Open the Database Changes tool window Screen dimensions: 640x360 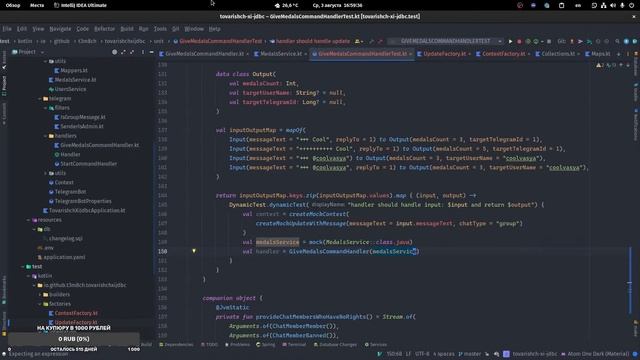click(335, 344)
